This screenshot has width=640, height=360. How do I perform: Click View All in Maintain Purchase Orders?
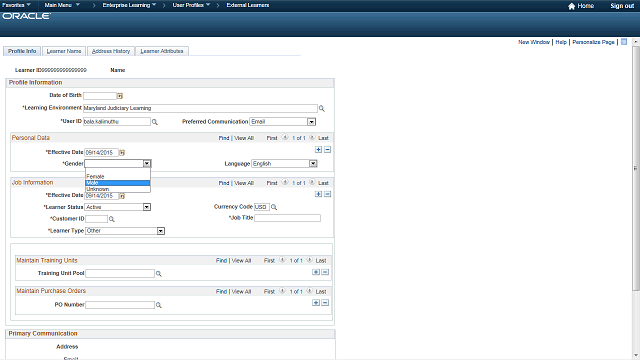coord(242,291)
